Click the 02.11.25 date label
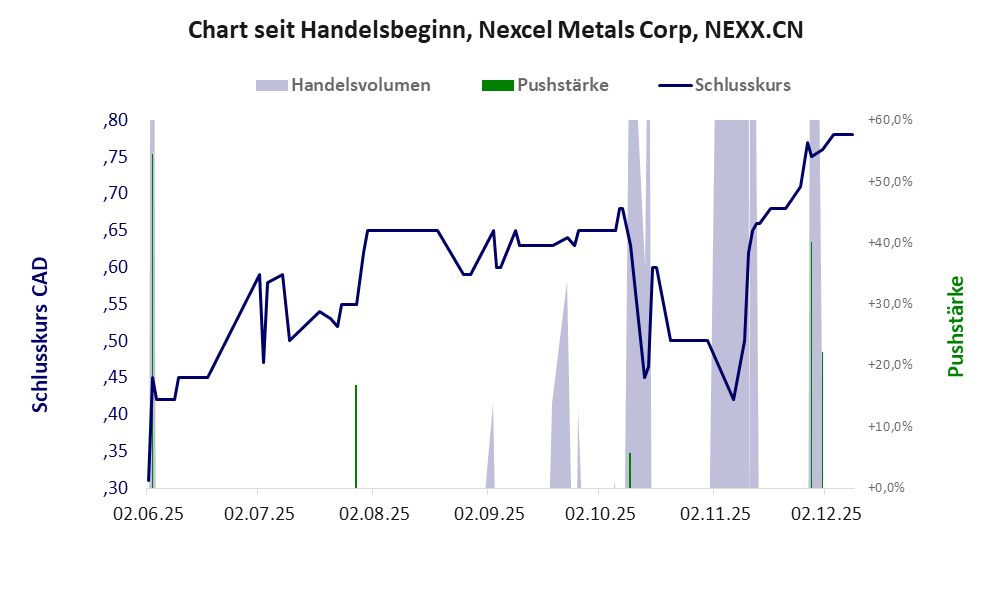 tap(714, 514)
